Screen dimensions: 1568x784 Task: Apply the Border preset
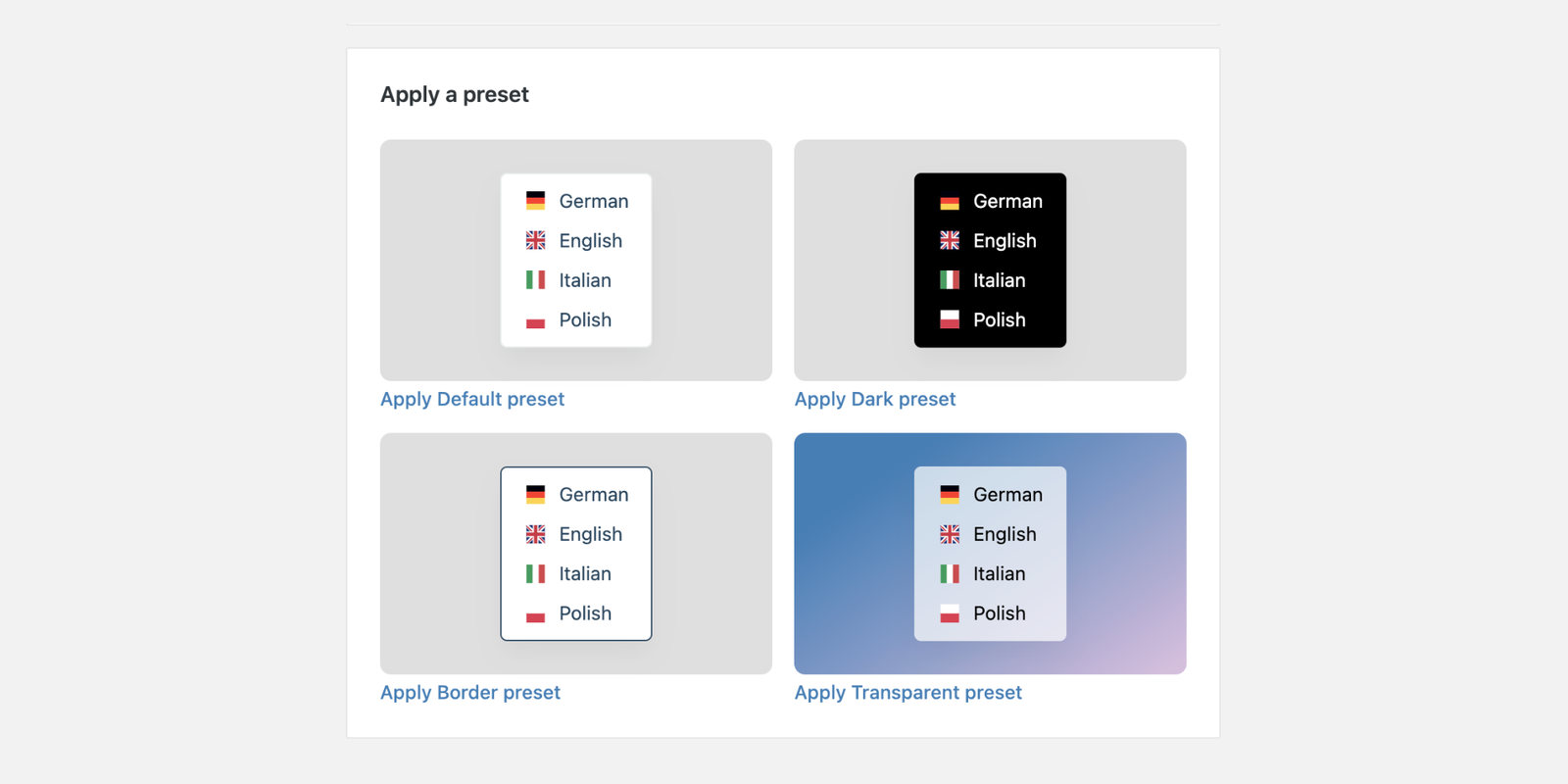point(470,693)
